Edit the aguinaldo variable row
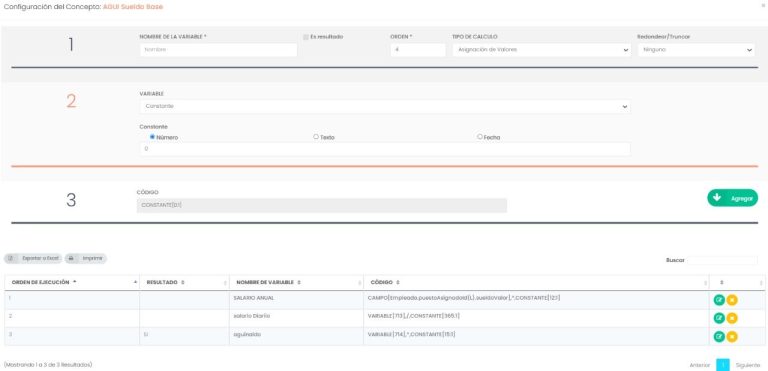This screenshot has width=768, height=371. click(x=719, y=336)
